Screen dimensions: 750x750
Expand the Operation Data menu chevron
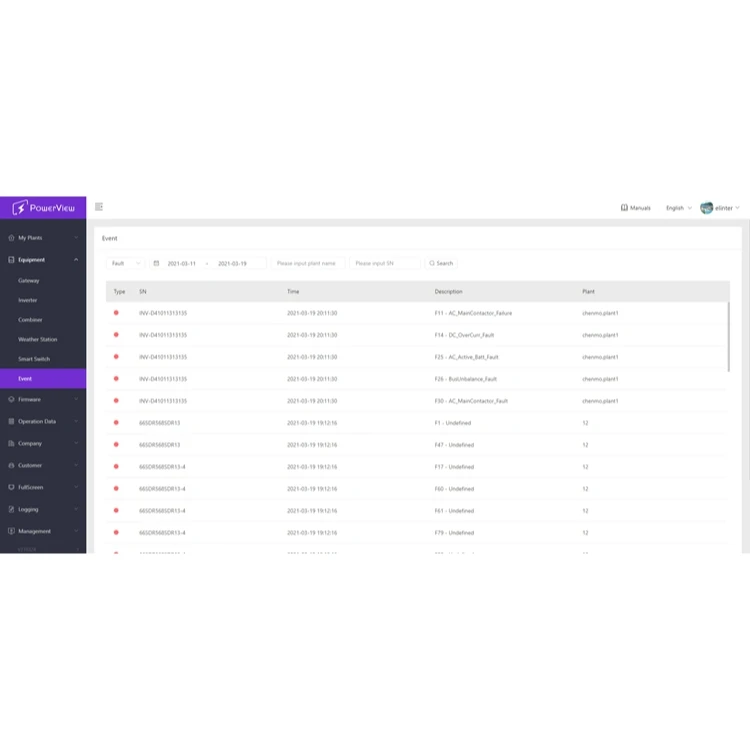76,421
